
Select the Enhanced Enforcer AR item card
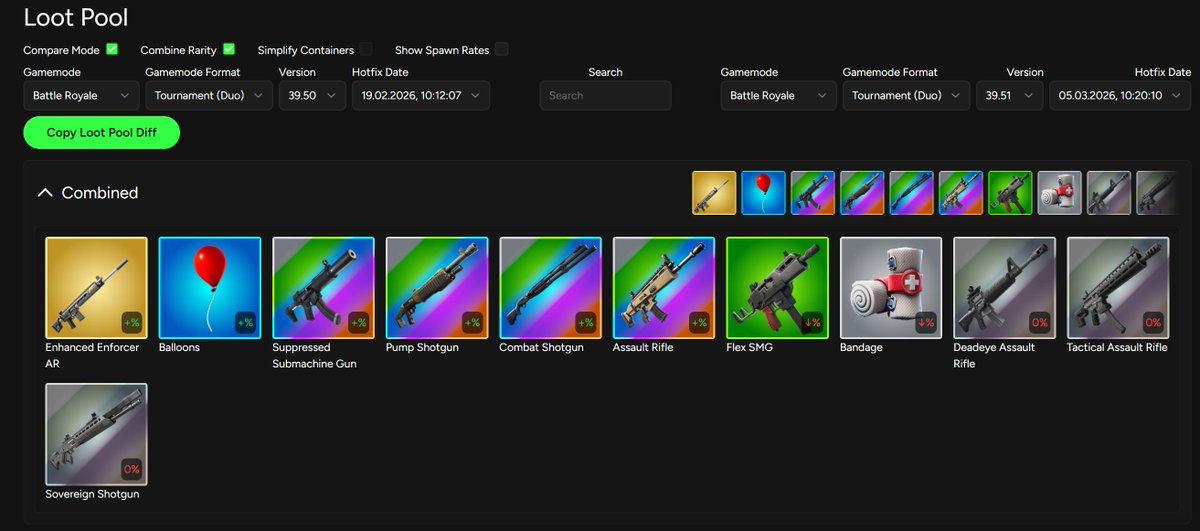coord(96,287)
